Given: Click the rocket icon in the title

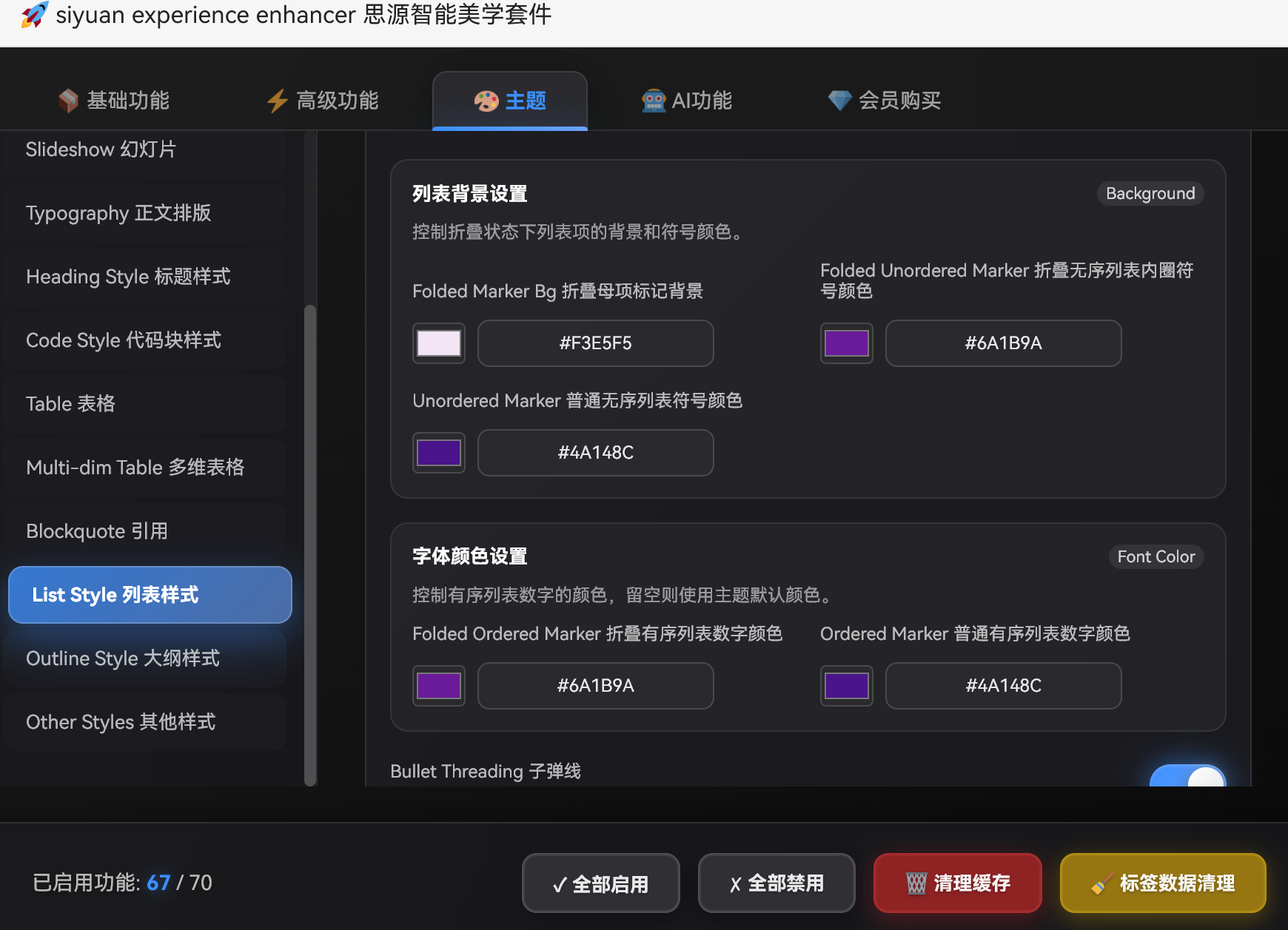Looking at the screenshot, I should point(34,15).
